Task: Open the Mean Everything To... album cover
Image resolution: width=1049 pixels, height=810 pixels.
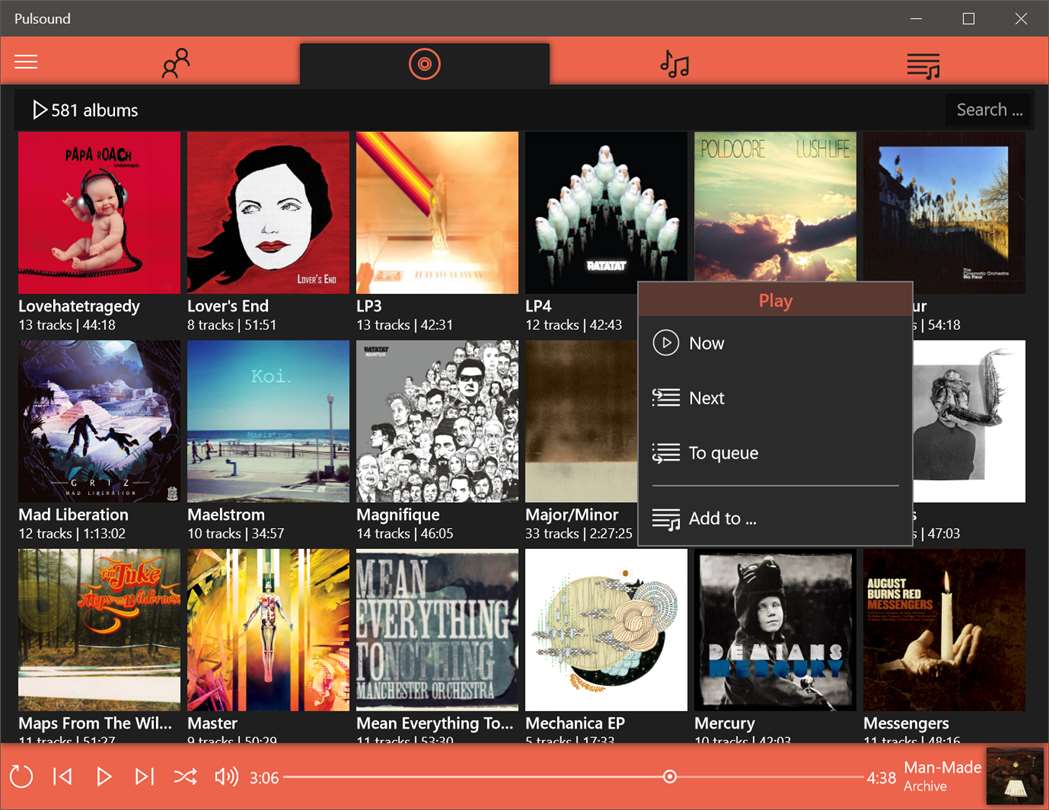Action: point(437,630)
